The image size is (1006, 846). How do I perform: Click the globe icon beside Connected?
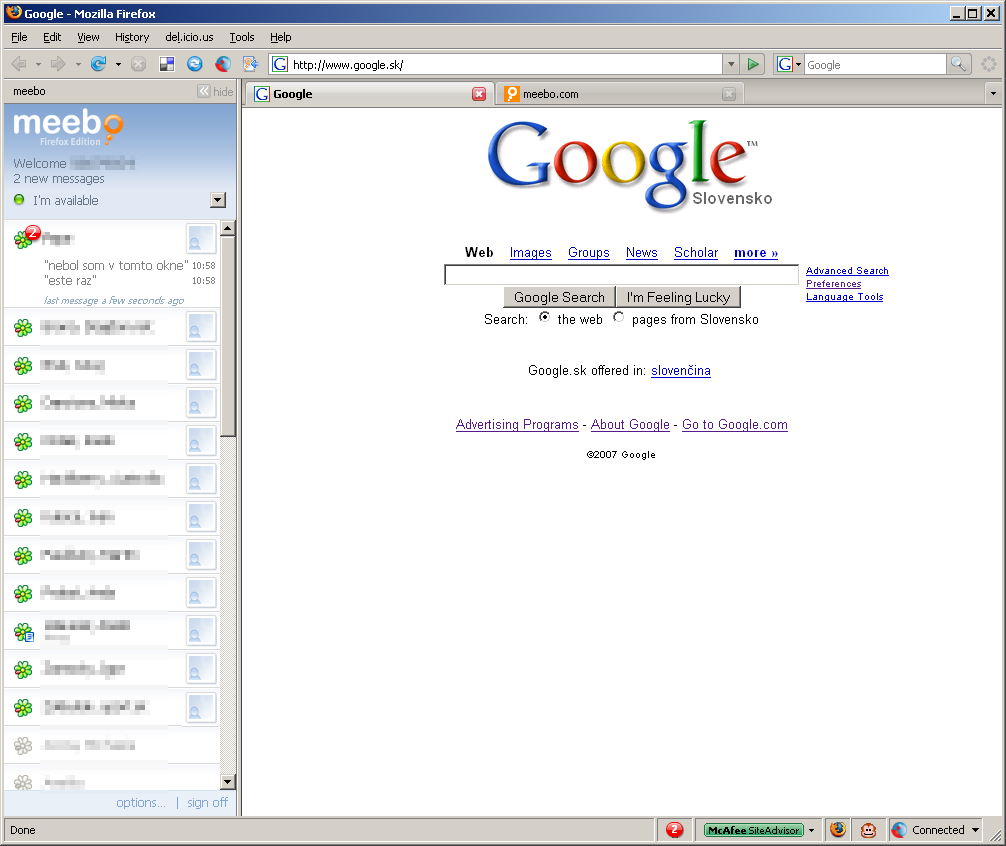(x=899, y=830)
